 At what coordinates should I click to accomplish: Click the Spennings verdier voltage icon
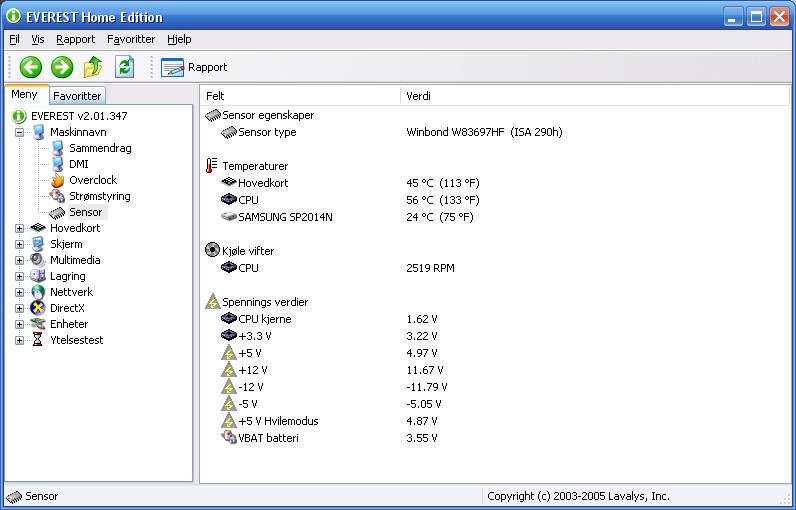point(212,301)
